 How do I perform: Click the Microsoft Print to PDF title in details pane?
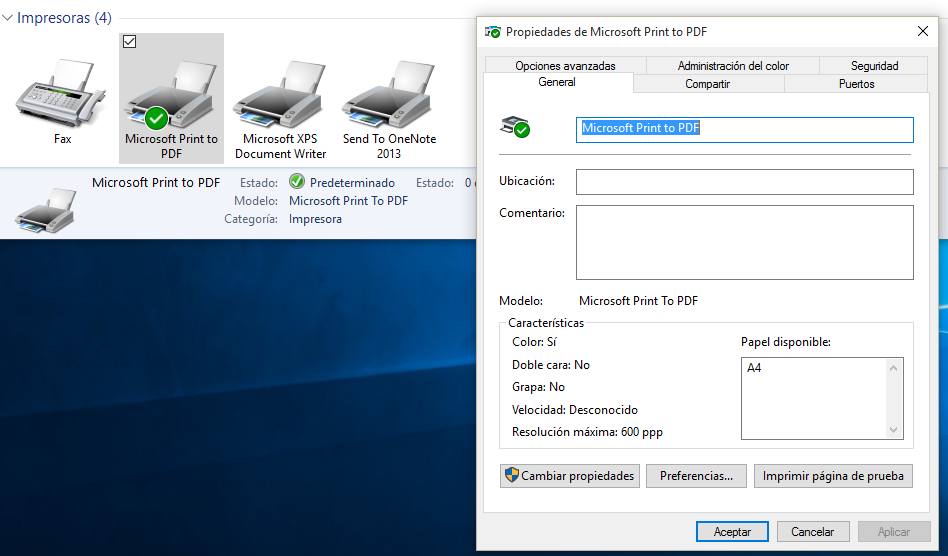click(x=156, y=183)
